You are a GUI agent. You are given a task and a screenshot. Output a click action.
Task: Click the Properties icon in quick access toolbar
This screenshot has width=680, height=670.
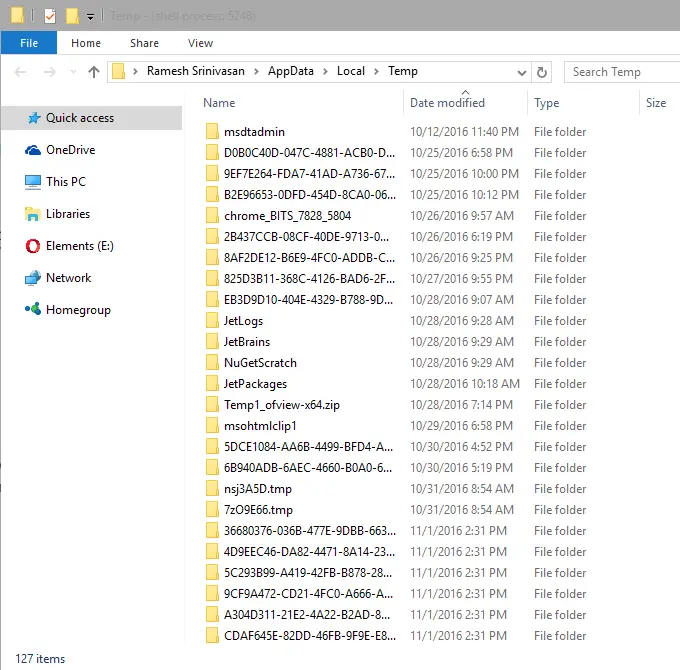point(50,16)
